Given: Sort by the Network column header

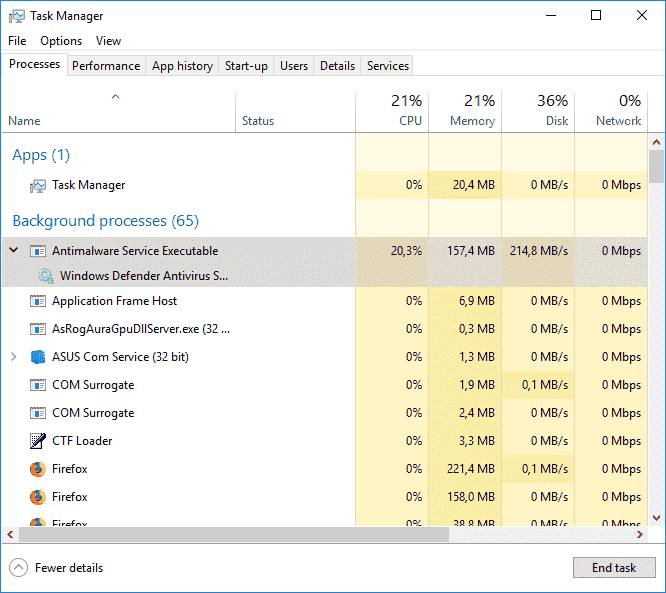Looking at the screenshot, I should tap(611, 112).
